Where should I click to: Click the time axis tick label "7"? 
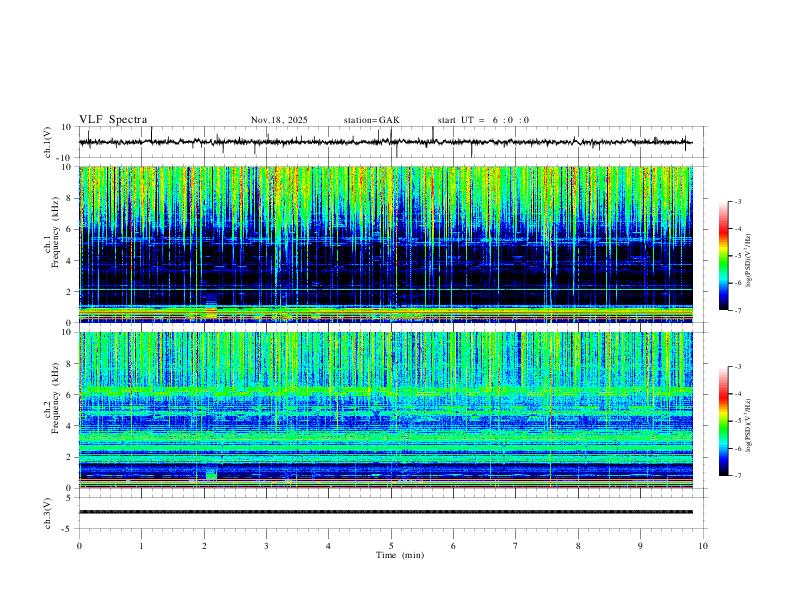tap(516, 546)
